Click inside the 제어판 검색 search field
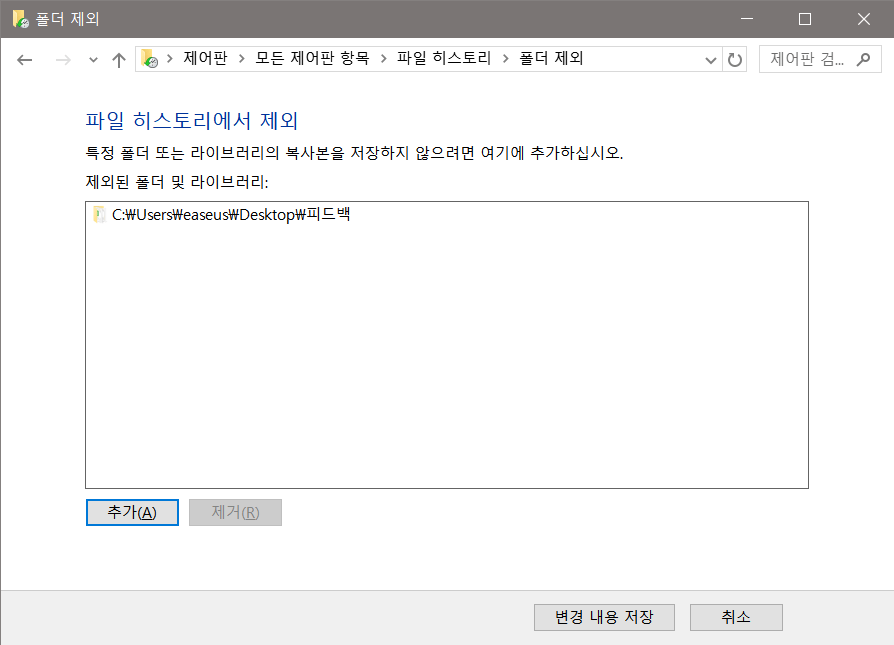The height and width of the screenshot is (645, 894). [805, 59]
